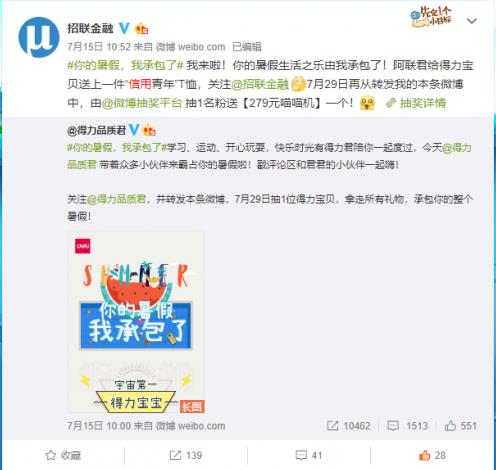
Task: Open the comments section showing 41
Action: (309, 455)
